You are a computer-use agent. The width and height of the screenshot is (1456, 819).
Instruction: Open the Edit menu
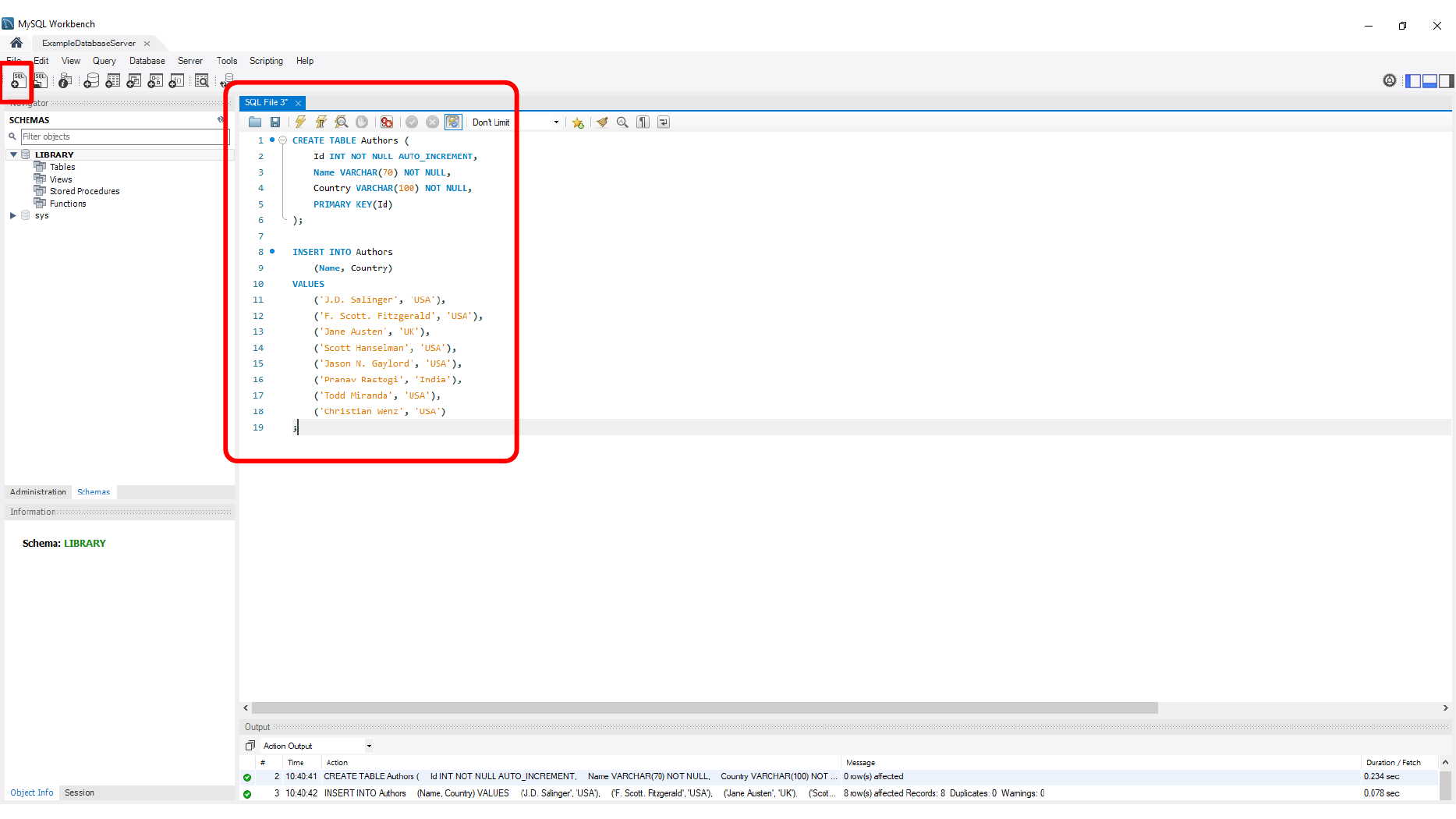41,61
